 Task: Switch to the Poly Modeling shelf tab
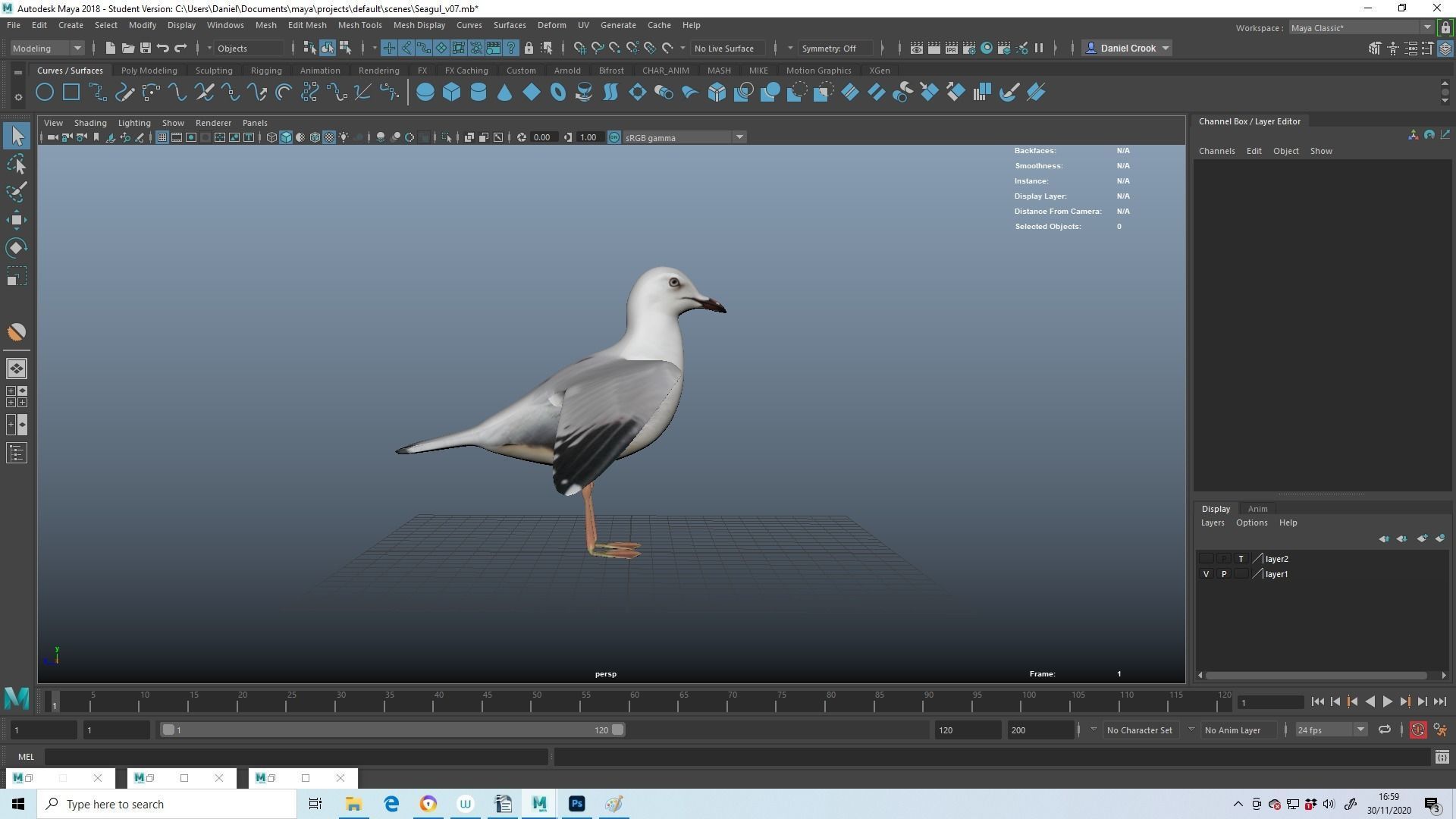(x=149, y=71)
